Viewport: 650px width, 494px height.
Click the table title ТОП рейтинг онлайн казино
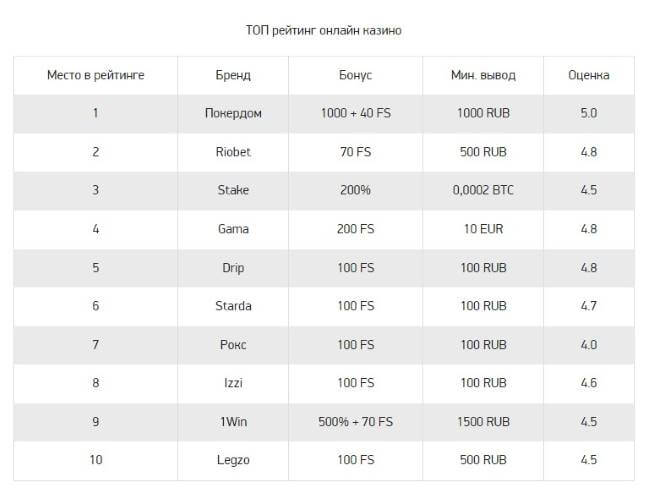coord(324,30)
